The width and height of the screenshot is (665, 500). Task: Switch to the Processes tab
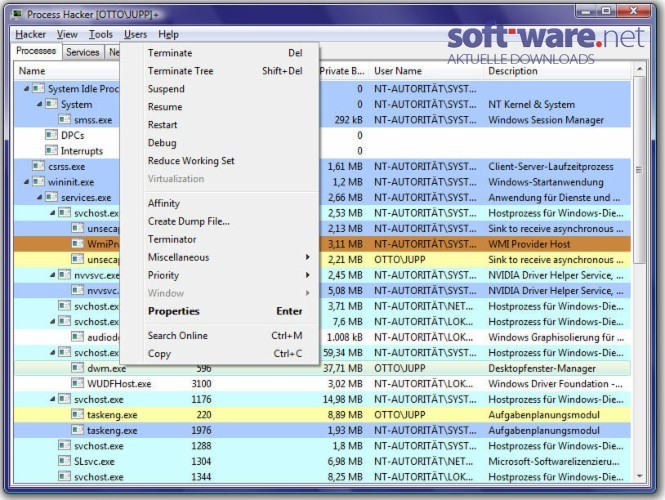click(x=36, y=51)
